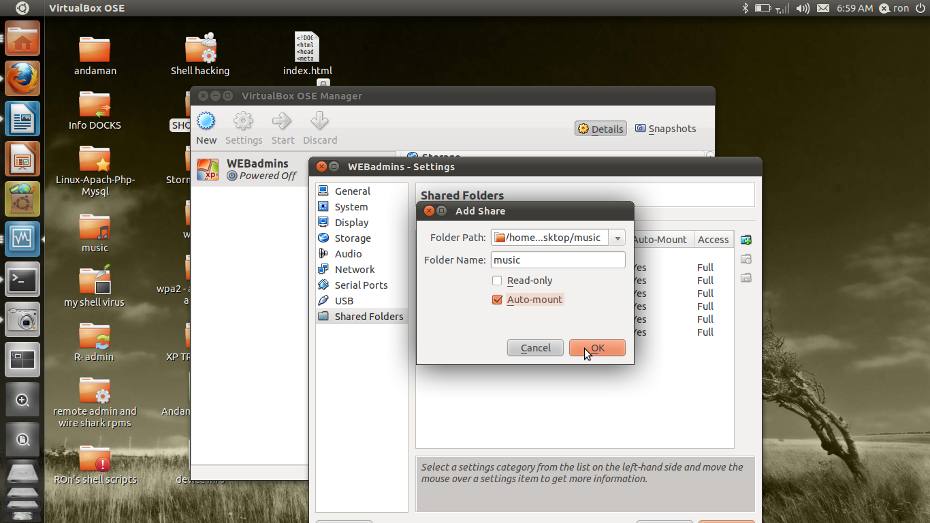Uncheck the Auto-mount checkbox

(x=497, y=299)
